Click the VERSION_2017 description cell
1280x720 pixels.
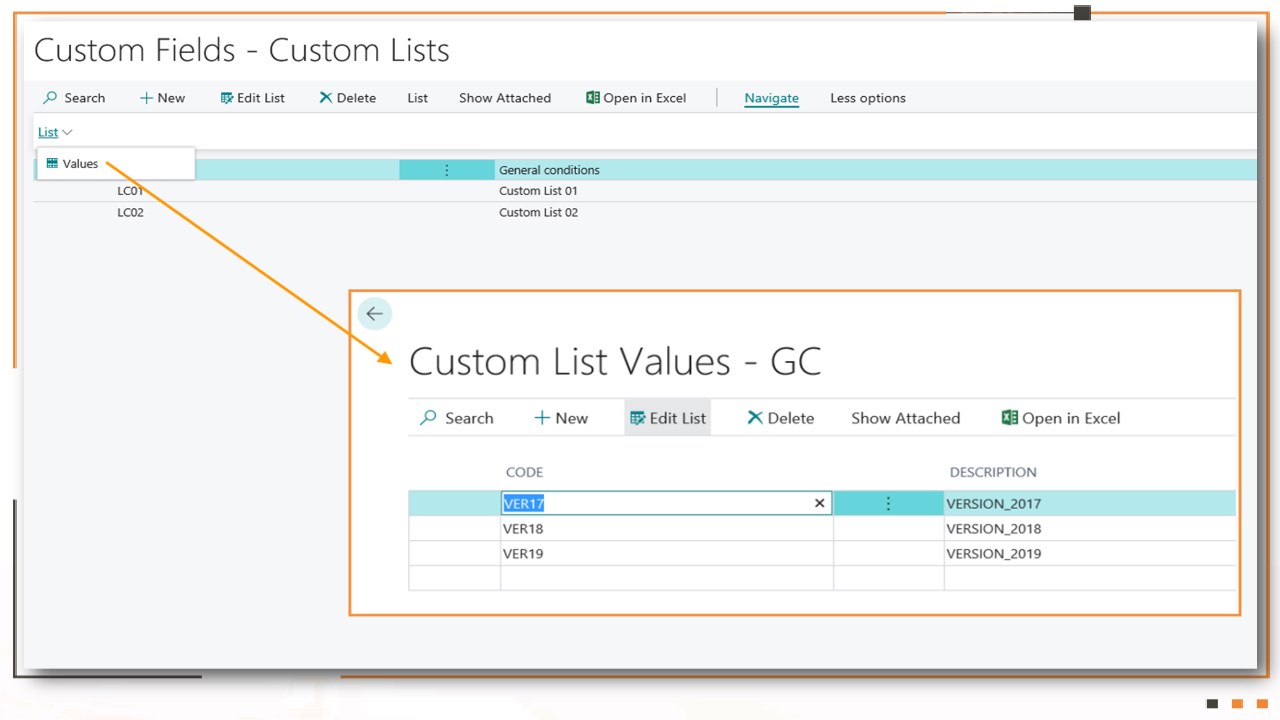(x=1090, y=503)
